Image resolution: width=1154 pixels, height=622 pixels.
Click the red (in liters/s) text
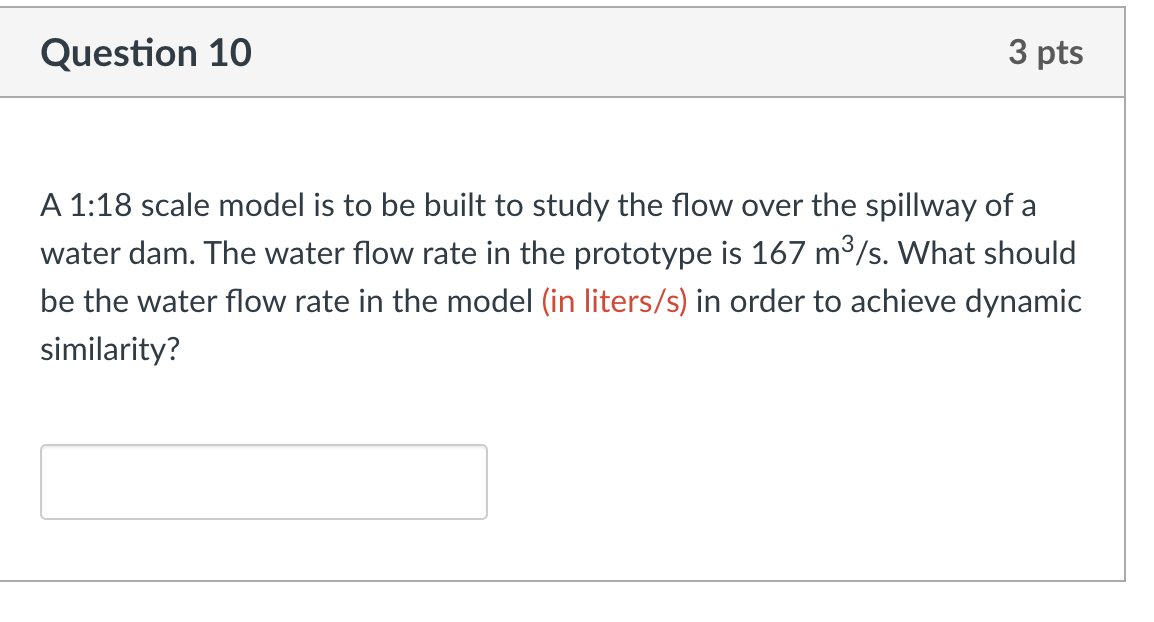(x=614, y=301)
